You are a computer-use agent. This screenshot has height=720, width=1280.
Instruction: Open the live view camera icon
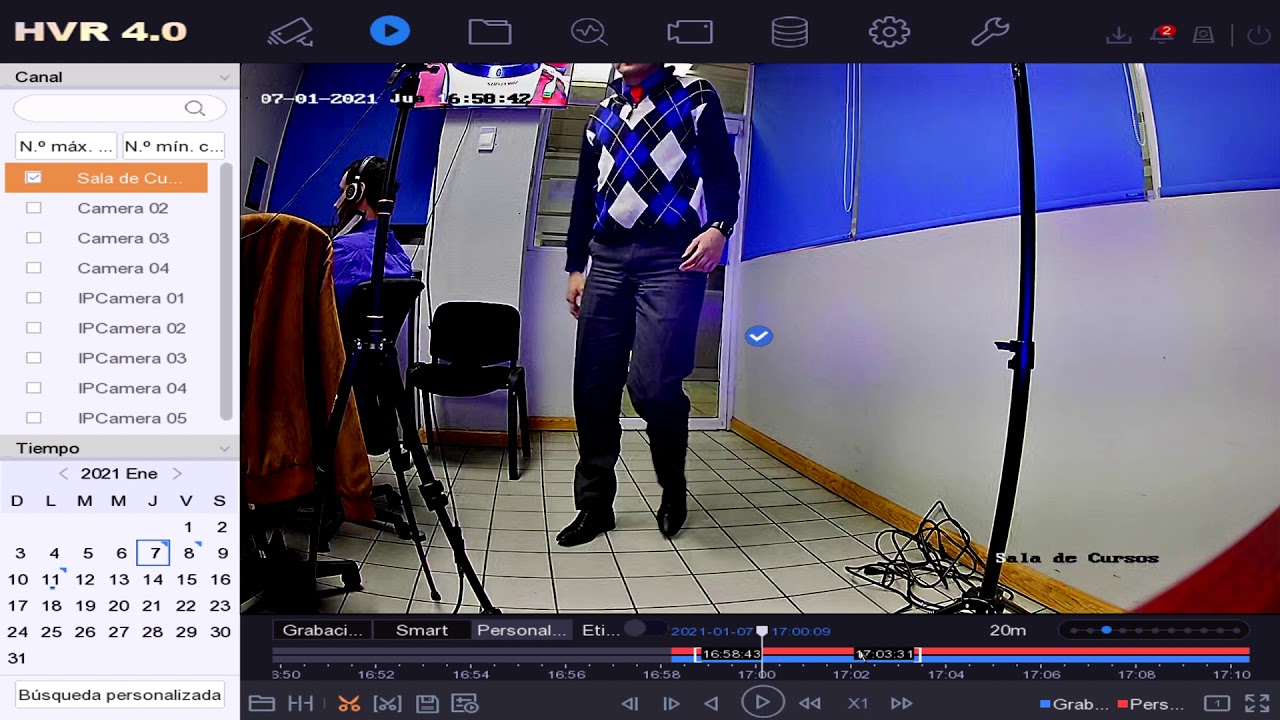coord(290,32)
